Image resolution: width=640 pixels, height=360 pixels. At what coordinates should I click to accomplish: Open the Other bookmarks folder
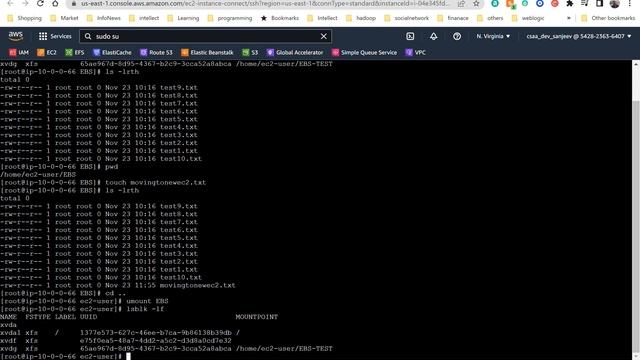coord(608,18)
